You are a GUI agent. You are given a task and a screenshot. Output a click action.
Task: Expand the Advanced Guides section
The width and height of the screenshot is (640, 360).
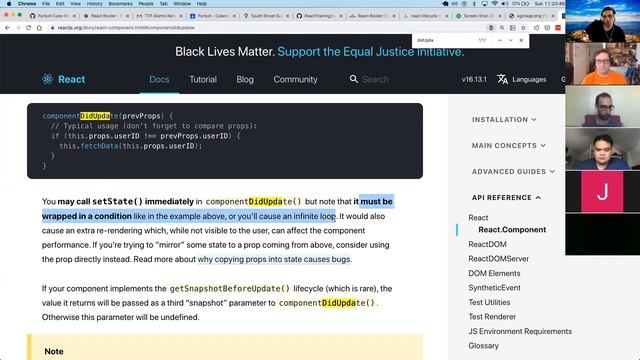(513, 172)
